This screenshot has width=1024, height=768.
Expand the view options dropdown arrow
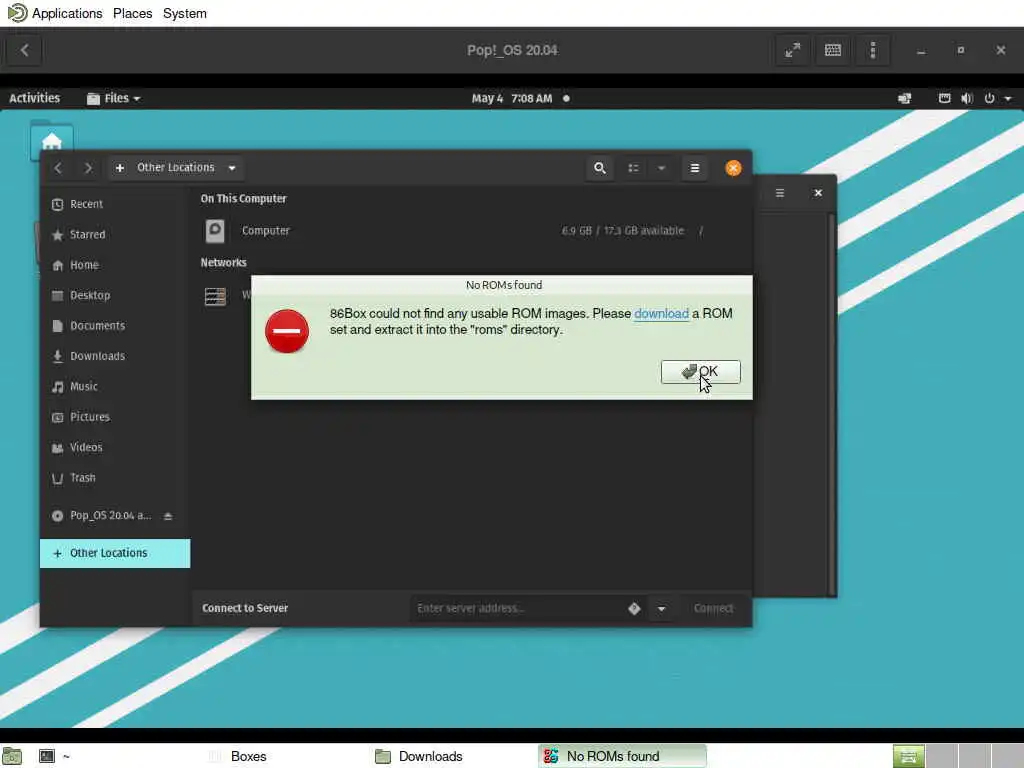click(x=661, y=168)
